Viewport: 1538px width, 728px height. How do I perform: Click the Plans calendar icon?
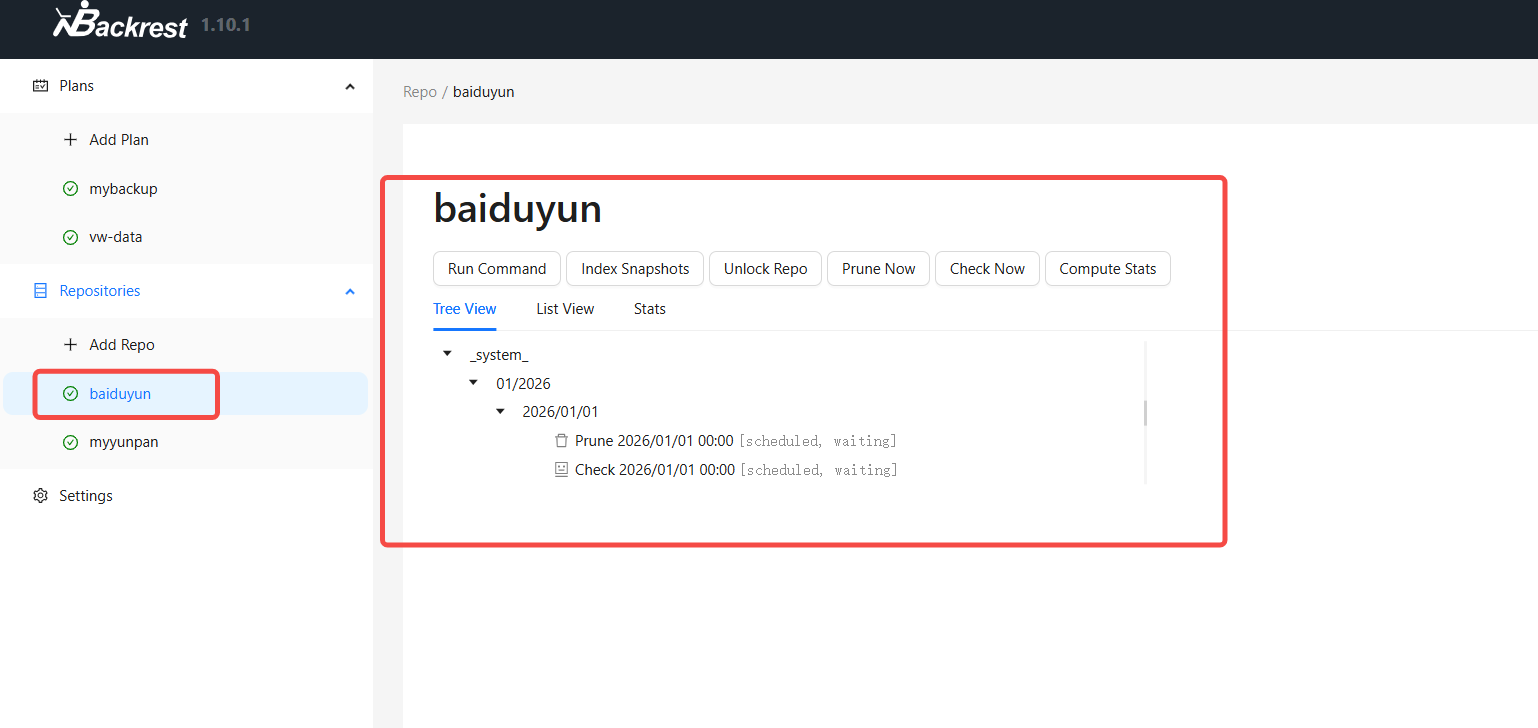click(x=40, y=86)
